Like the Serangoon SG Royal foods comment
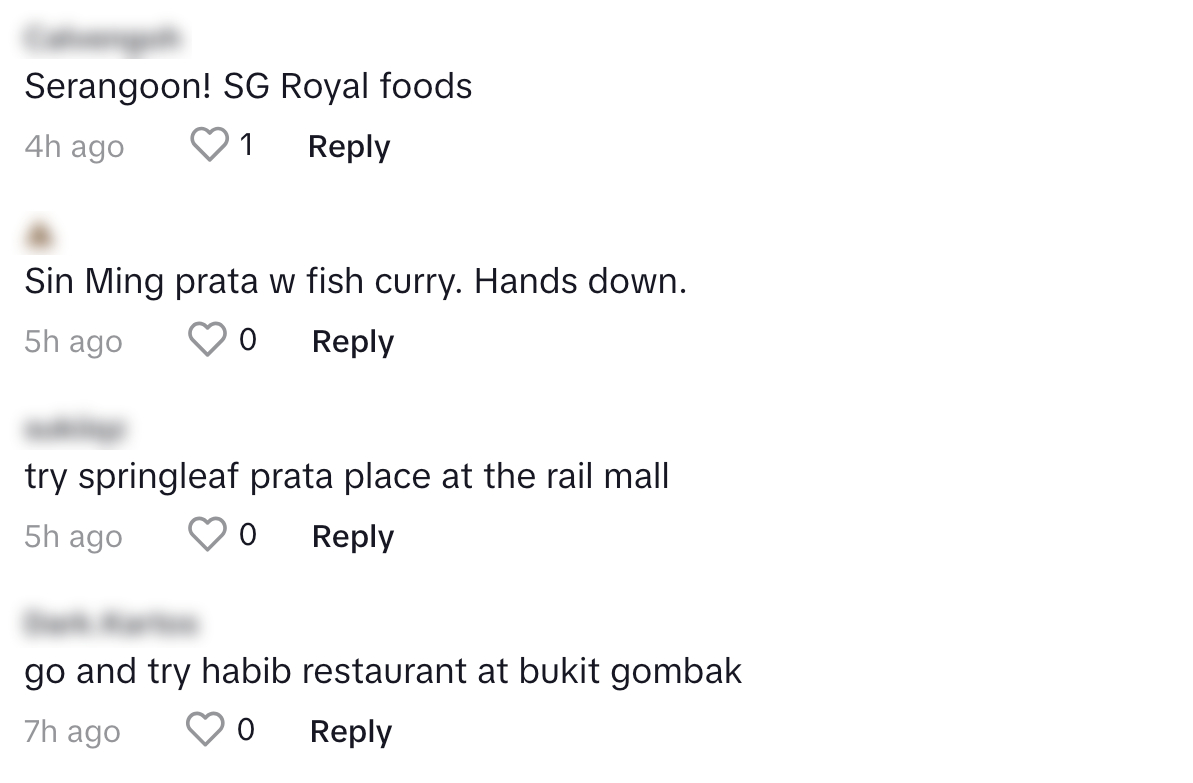 209,146
